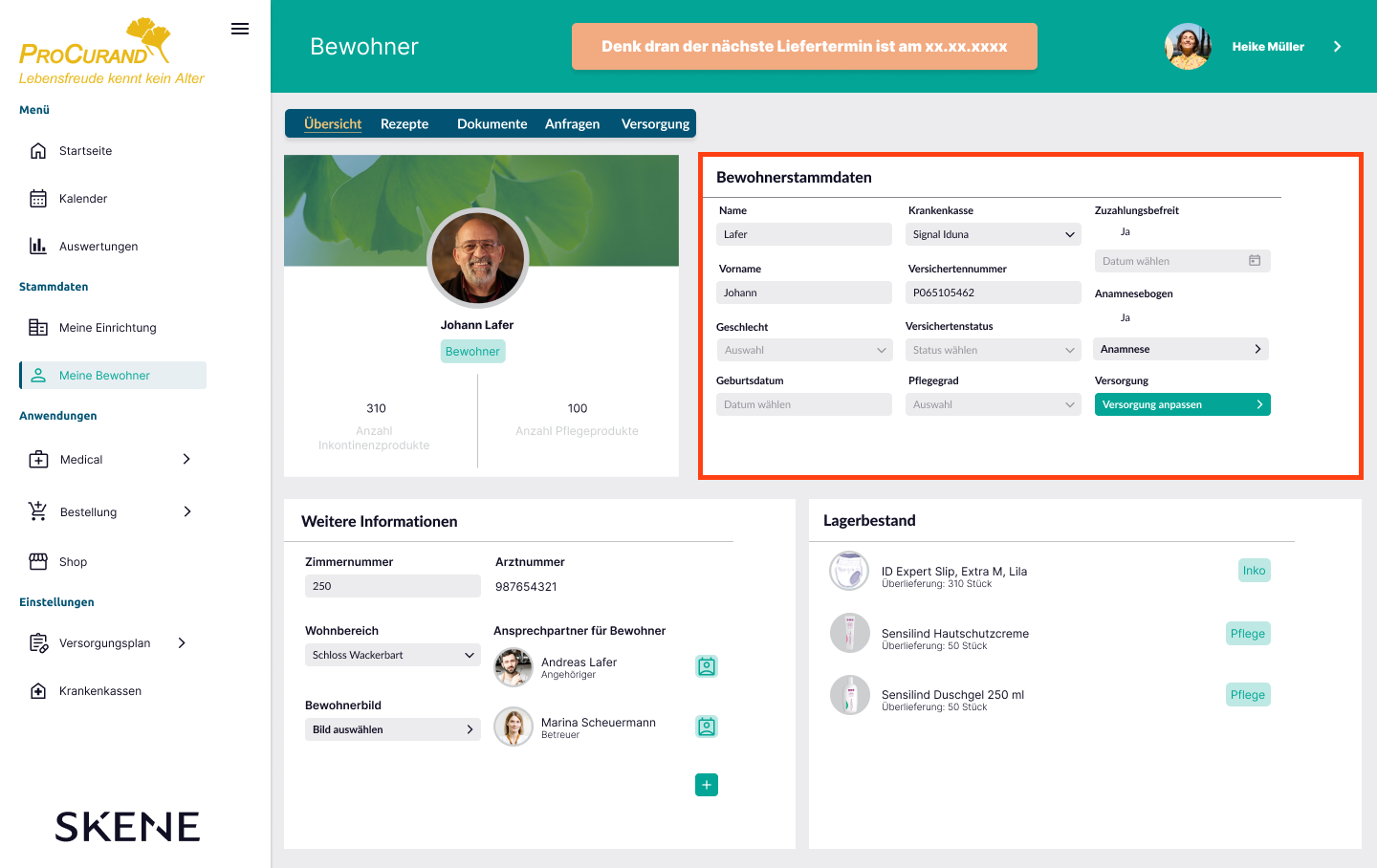Viewport: 1377px width, 868px height.
Task: Open the Krankenkasse Signal Iduna dropdown
Action: (993, 234)
